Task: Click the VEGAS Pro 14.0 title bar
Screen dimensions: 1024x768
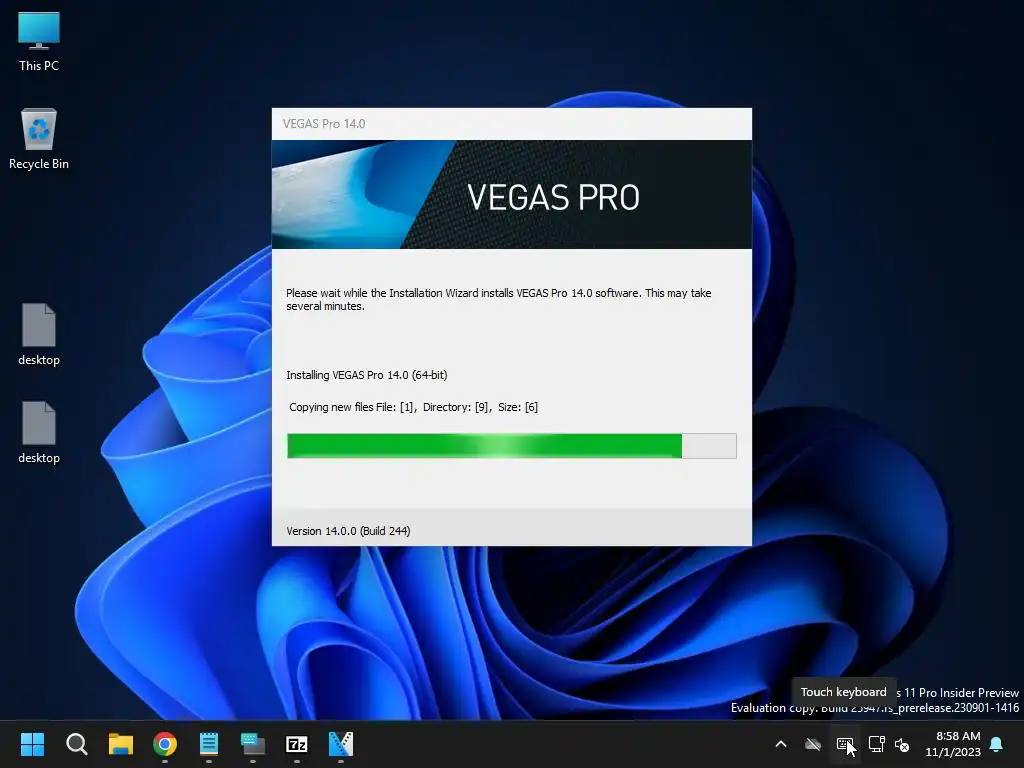Action: point(511,124)
